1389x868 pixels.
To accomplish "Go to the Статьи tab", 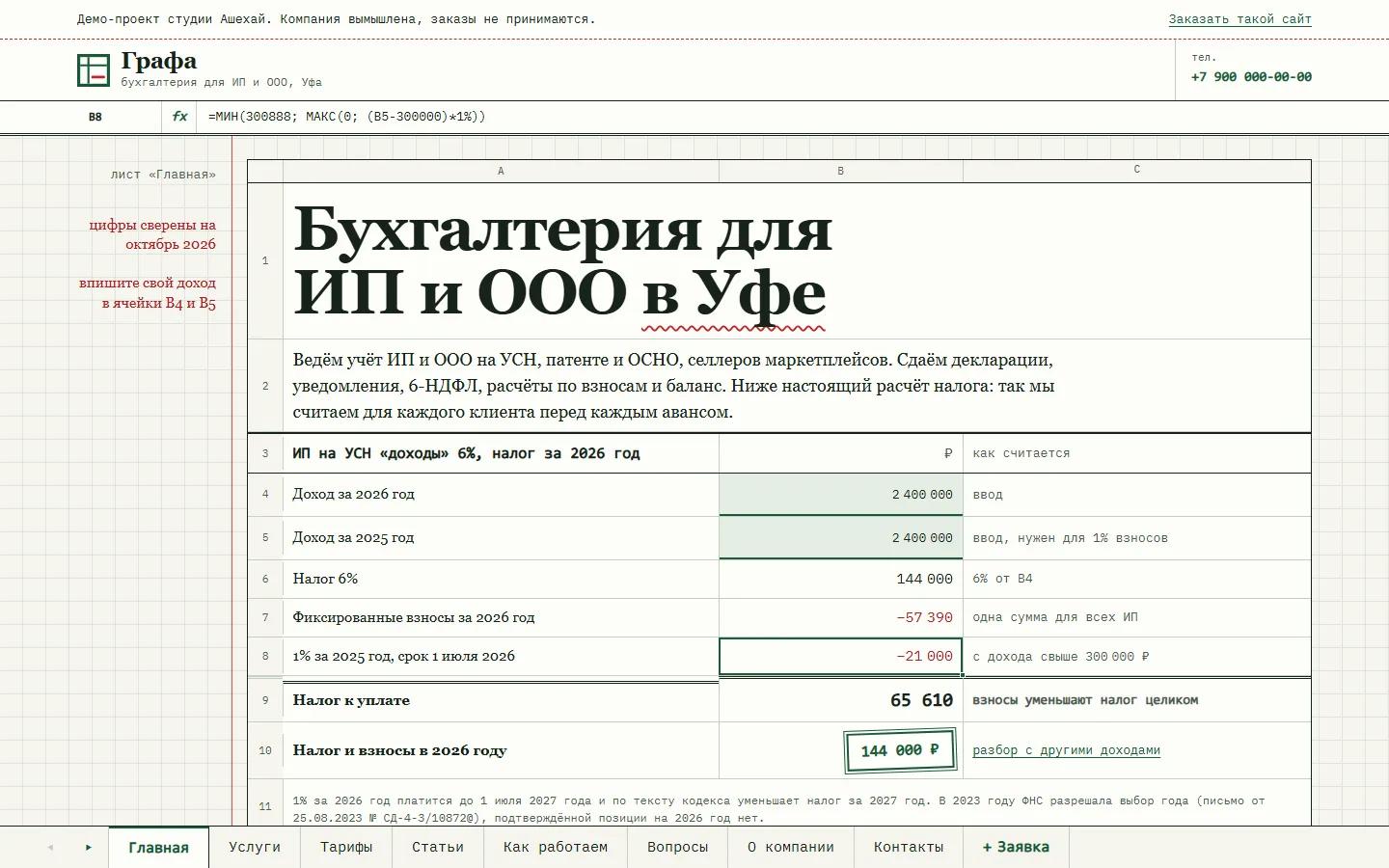I will (x=438, y=847).
